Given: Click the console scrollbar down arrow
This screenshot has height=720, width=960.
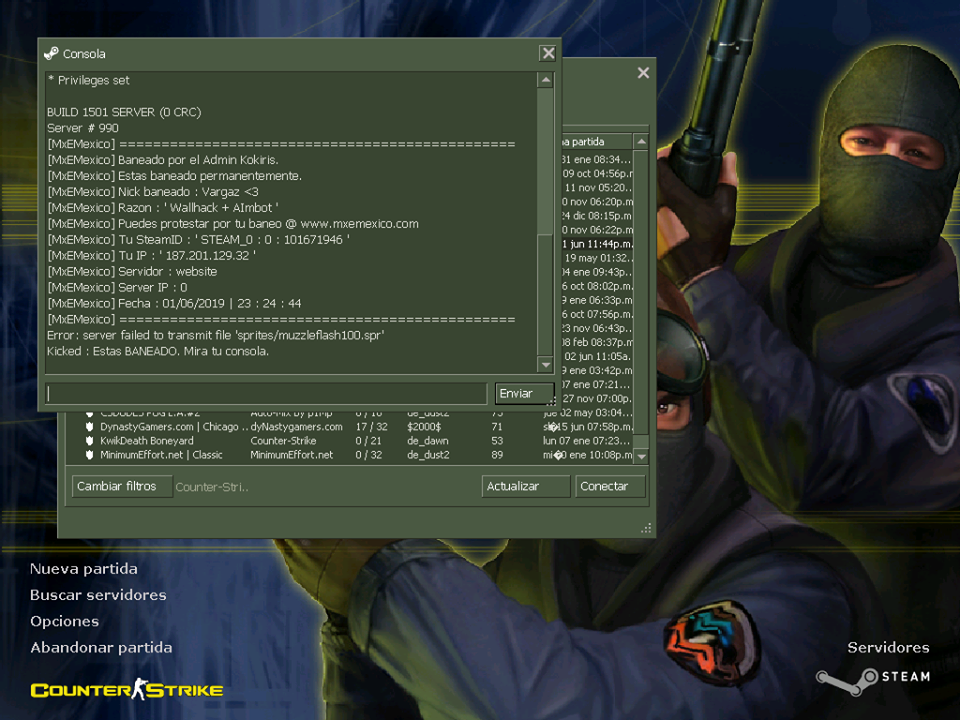Looking at the screenshot, I should click(x=545, y=365).
